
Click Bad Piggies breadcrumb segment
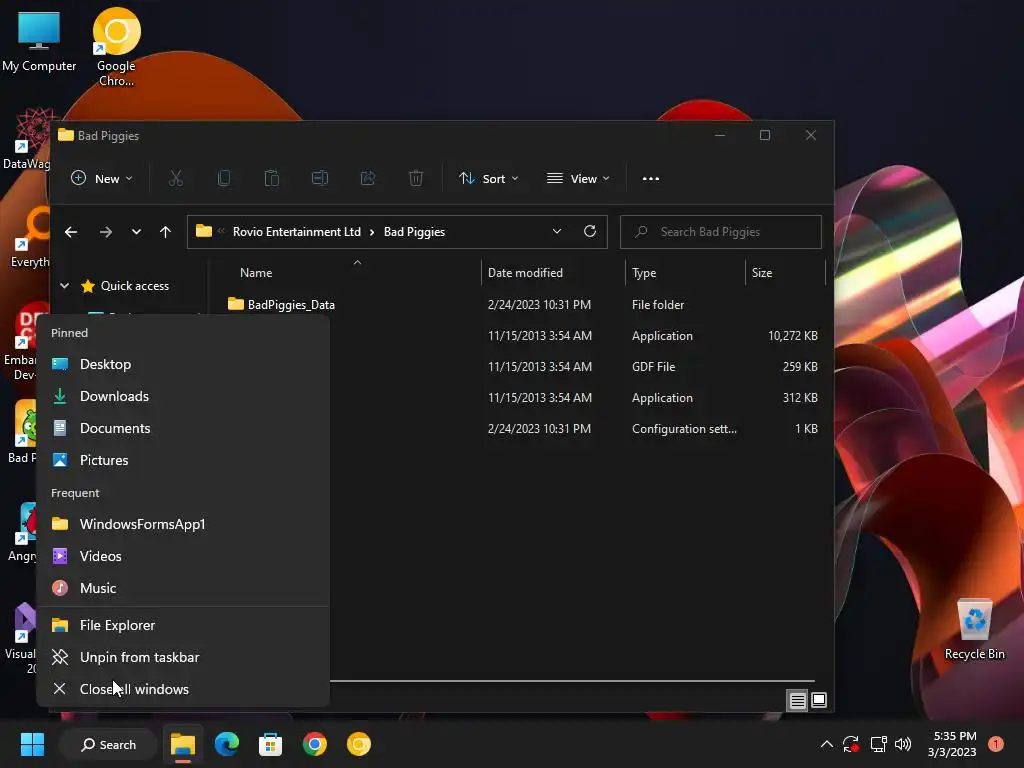pyautogui.click(x=414, y=232)
